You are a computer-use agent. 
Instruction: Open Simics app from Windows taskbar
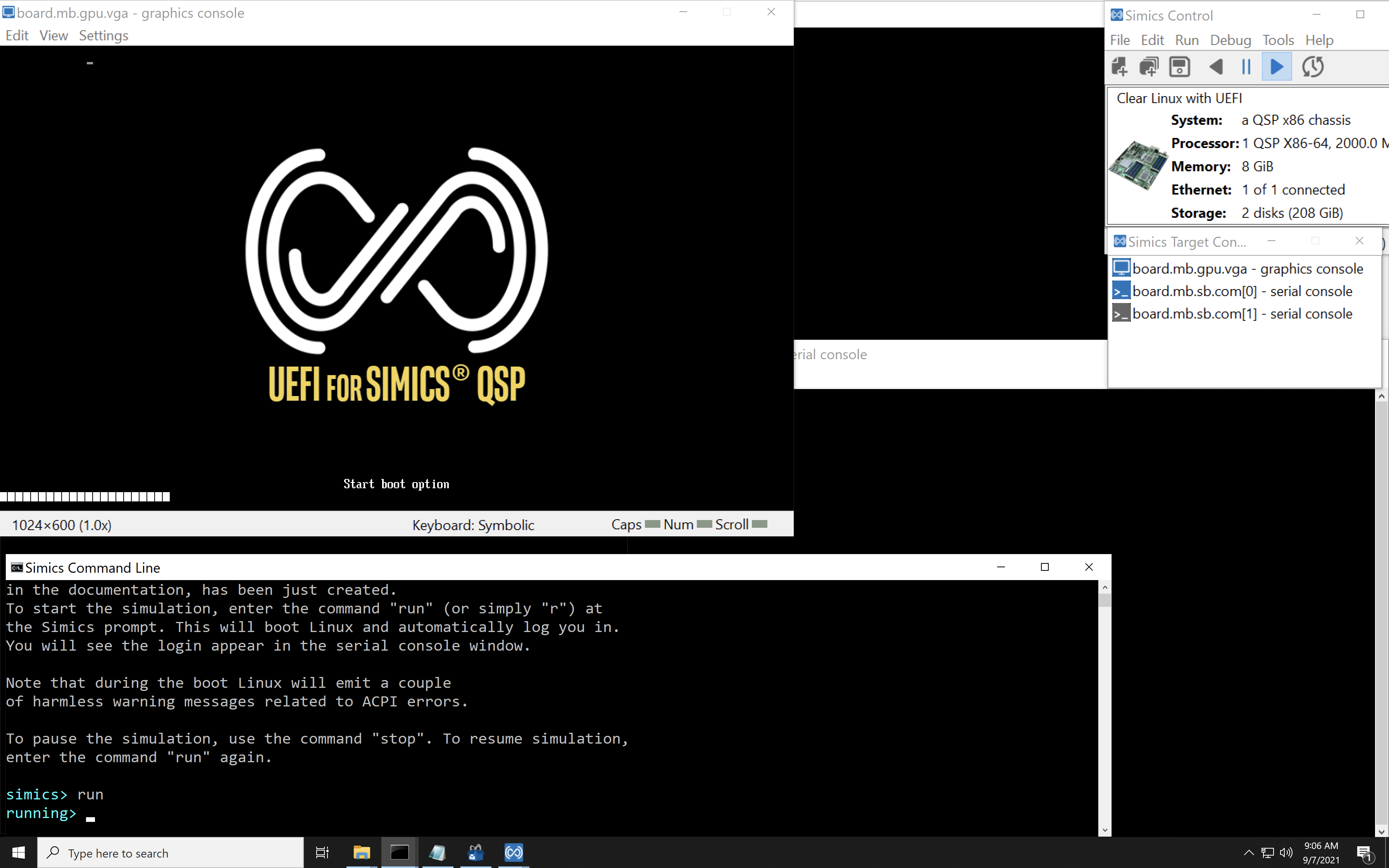click(x=514, y=852)
